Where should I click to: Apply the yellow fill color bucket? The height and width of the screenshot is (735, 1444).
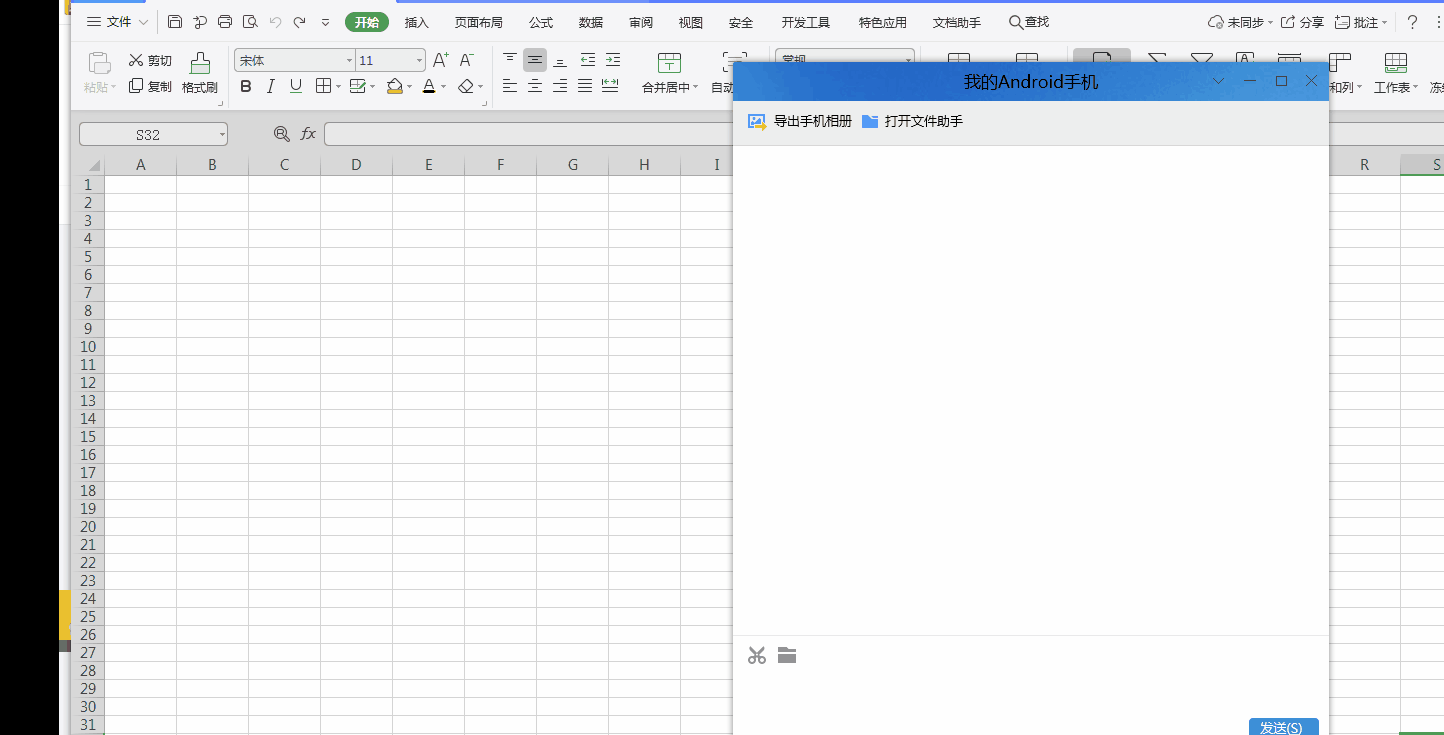point(395,87)
